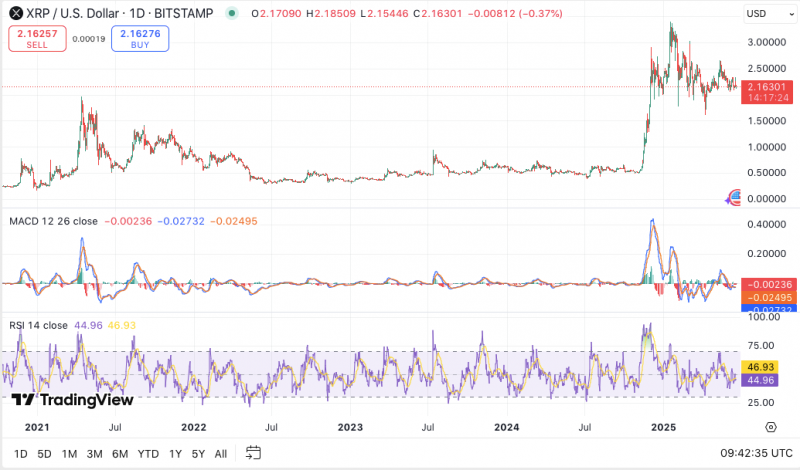Click the SELL 2.16257 button

pyautogui.click(x=37, y=39)
